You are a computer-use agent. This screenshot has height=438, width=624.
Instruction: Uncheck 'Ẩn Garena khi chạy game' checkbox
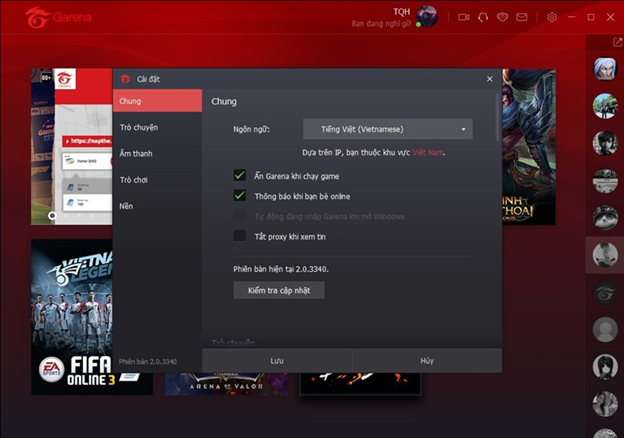240,175
